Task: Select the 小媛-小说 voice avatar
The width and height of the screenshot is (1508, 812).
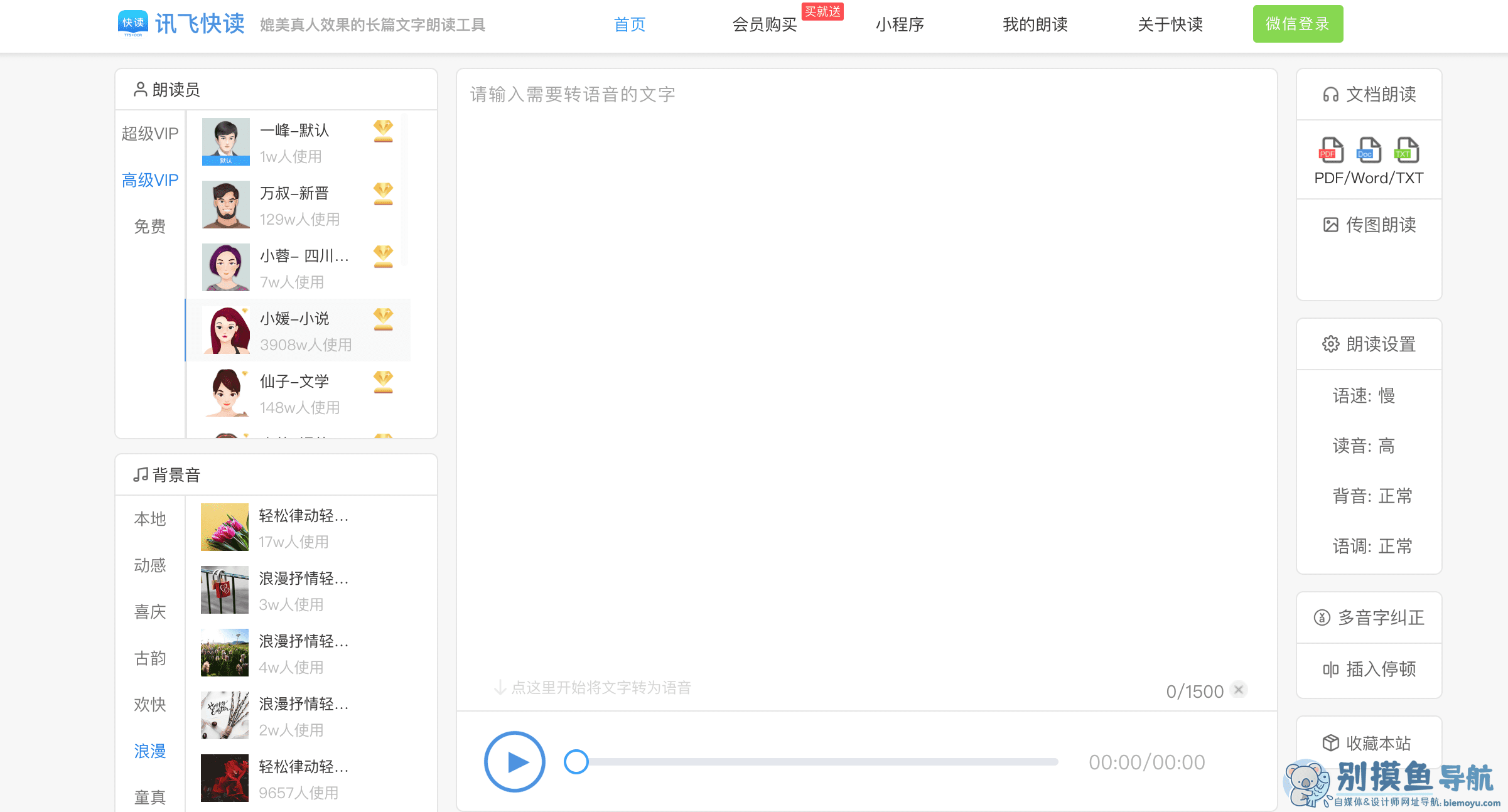Action: 226,330
